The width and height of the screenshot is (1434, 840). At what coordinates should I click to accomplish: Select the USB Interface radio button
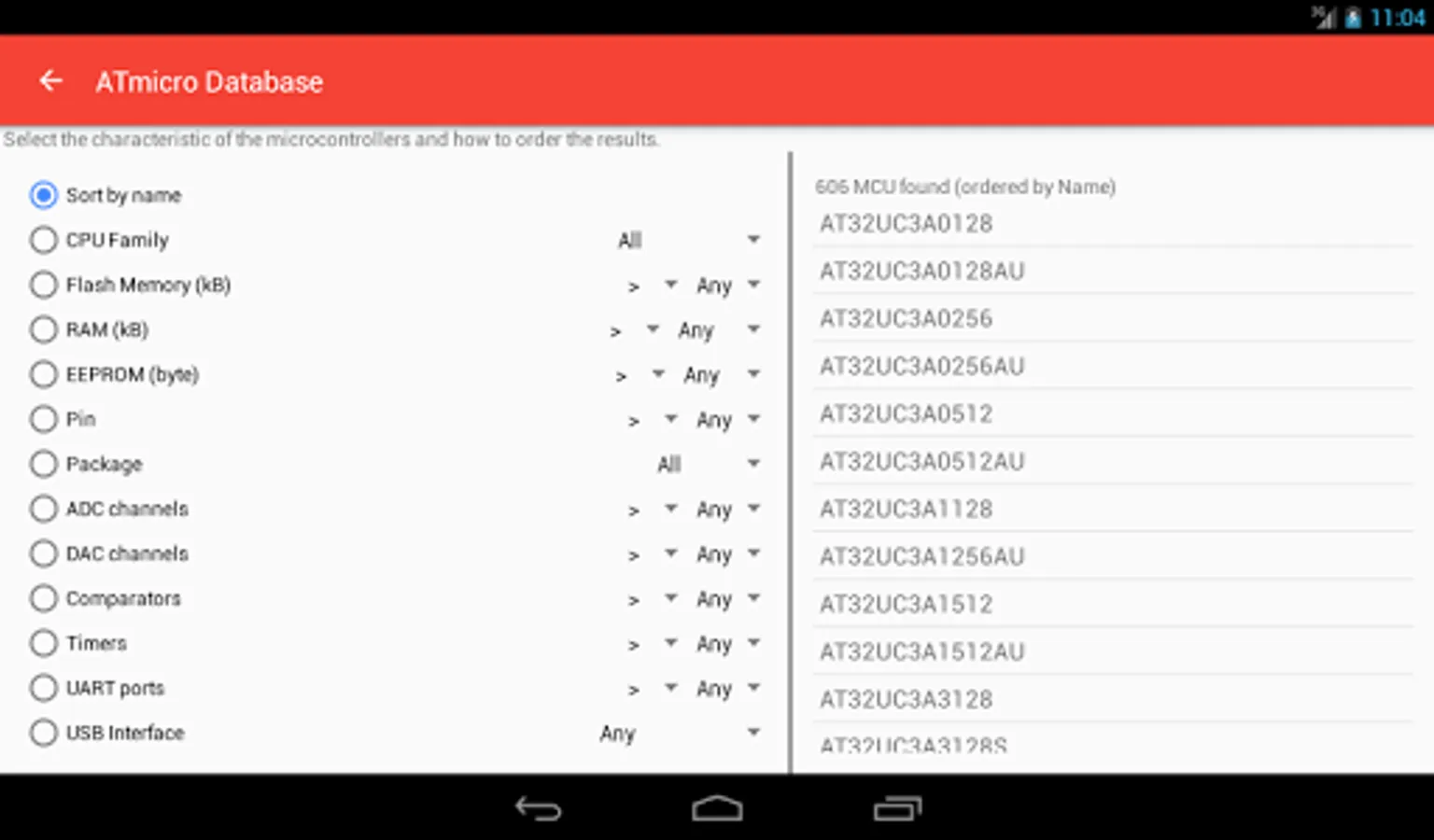click(x=43, y=733)
